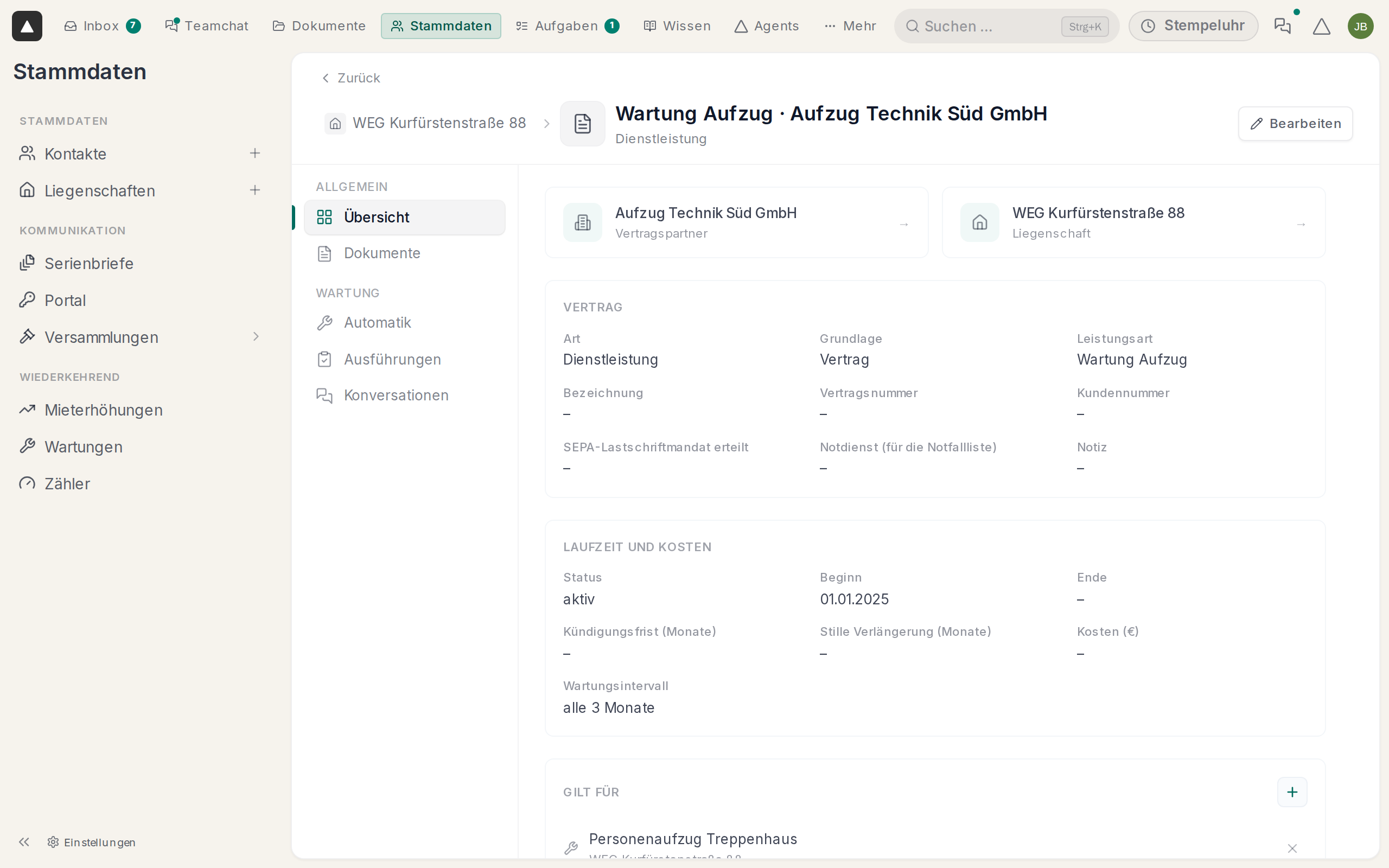
Task: Click the Bearbeiten edit button
Action: (1295, 124)
